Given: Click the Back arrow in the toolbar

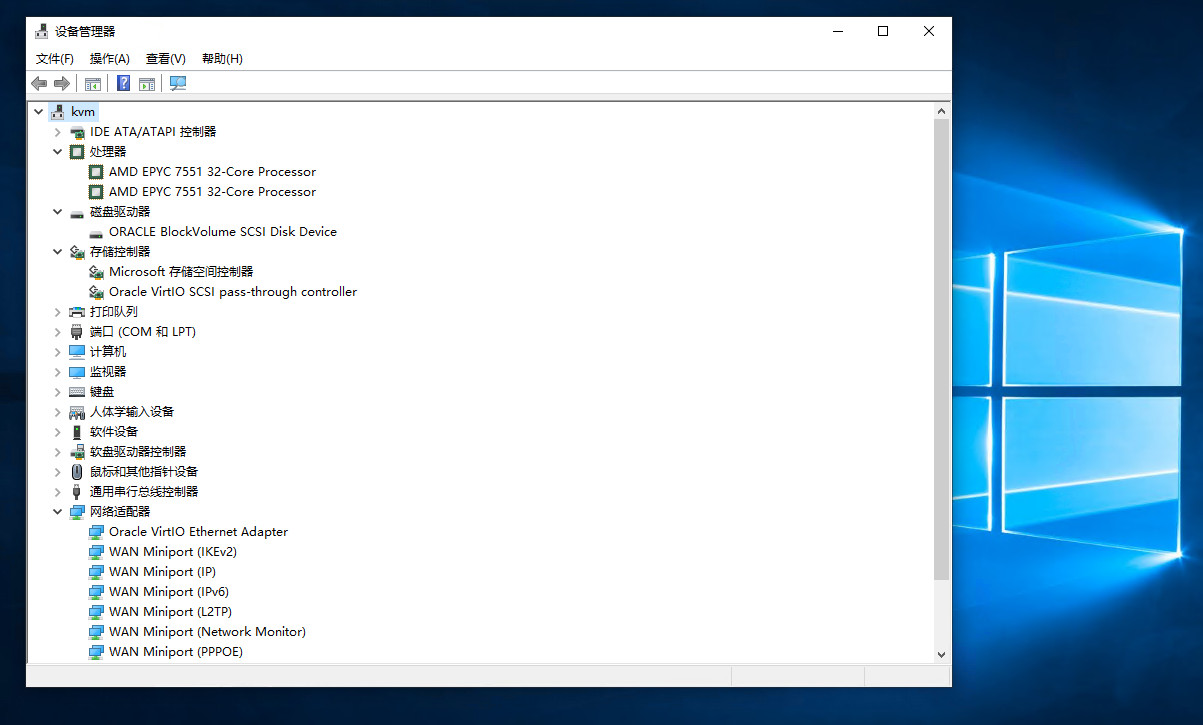Looking at the screenshot, I should click(39, 84).
